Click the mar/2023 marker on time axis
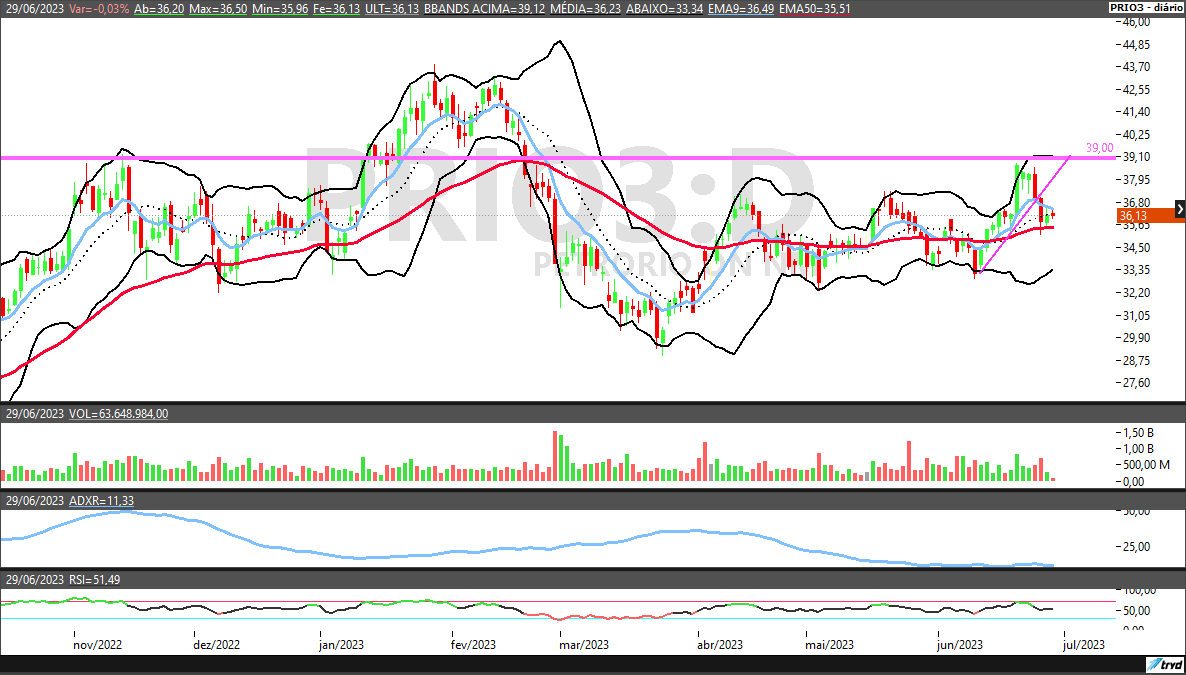Screen dimensions: 1186x675 [584, 645]
